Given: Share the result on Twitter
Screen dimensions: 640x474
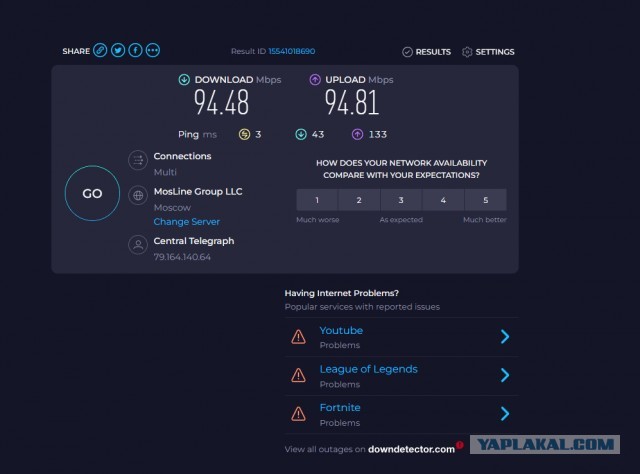Looking at the screenshot, I should pyautogui.click(x=118, y=50).
